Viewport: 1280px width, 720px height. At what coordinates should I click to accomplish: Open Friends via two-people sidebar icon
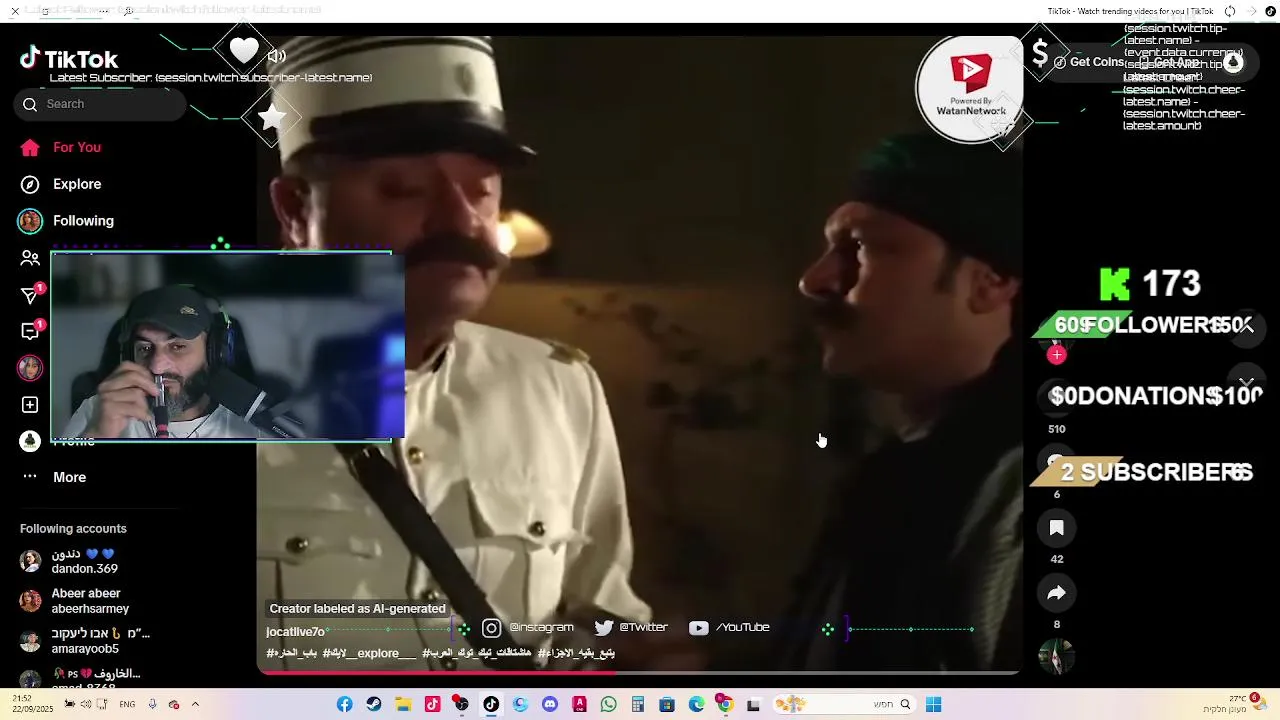click(30, 258)
